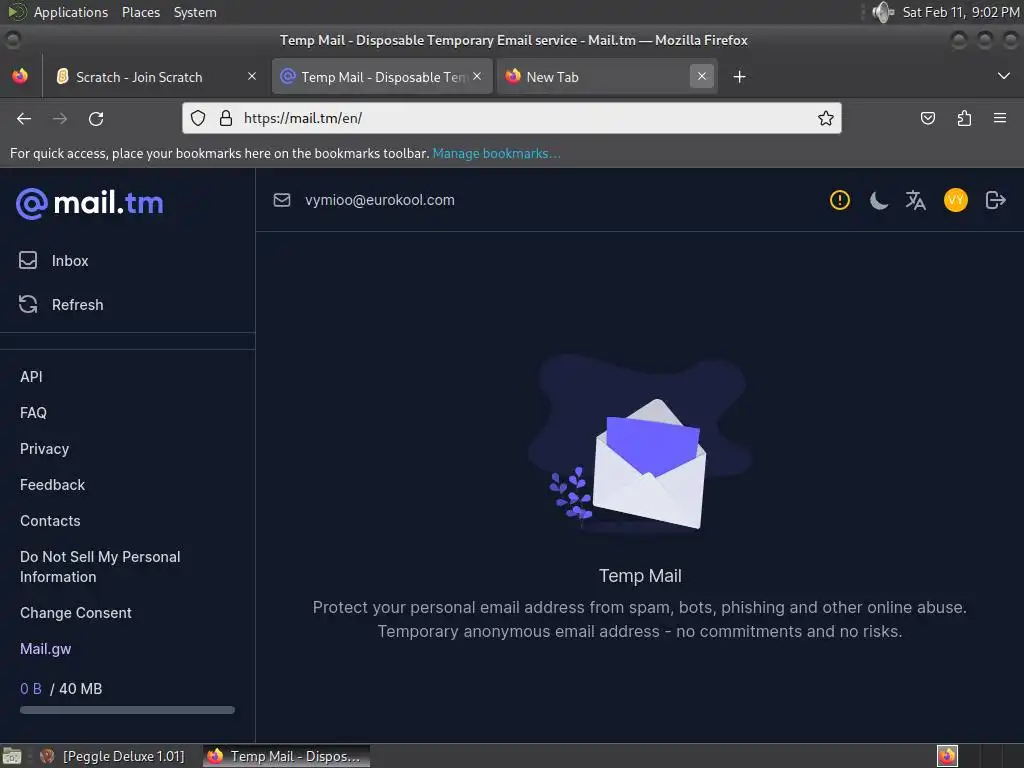Open the clock showing Sat Feb 11
Image resolution: width=1024 pixels, height=768 pixels.
point(961,12)
